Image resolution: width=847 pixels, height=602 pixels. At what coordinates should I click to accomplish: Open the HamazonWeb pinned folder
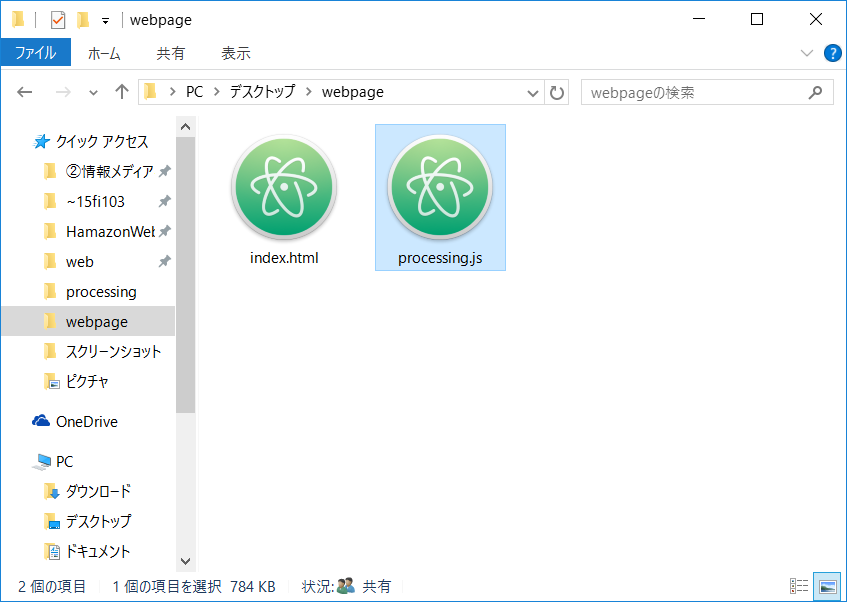click(x=110, y=232)
